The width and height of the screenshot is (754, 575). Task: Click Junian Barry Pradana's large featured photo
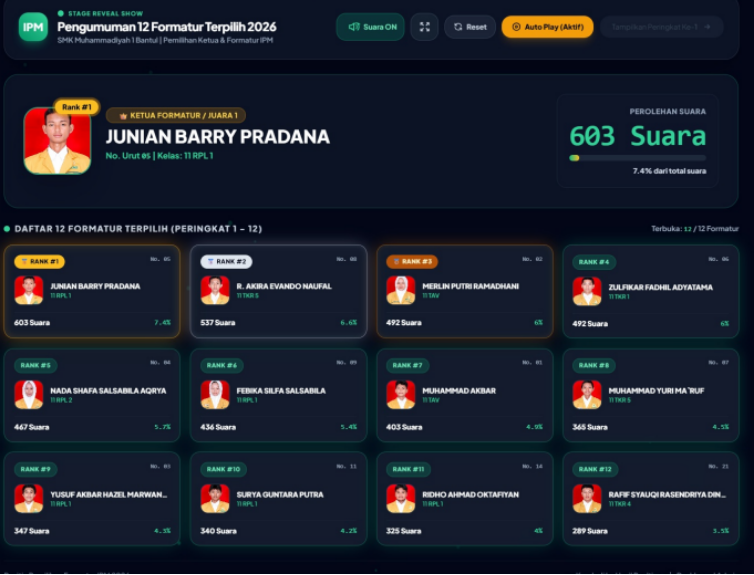57,140
